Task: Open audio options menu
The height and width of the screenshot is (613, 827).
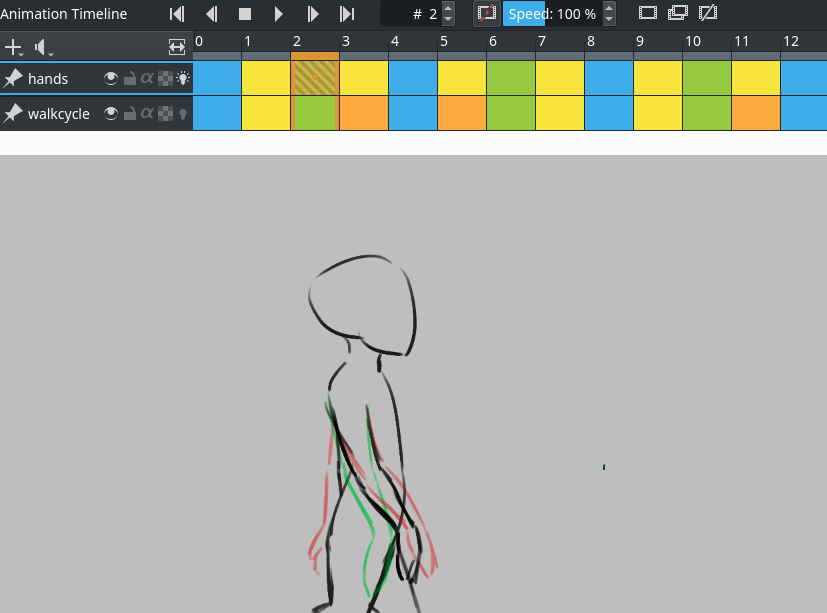Action: click(43, 47)
